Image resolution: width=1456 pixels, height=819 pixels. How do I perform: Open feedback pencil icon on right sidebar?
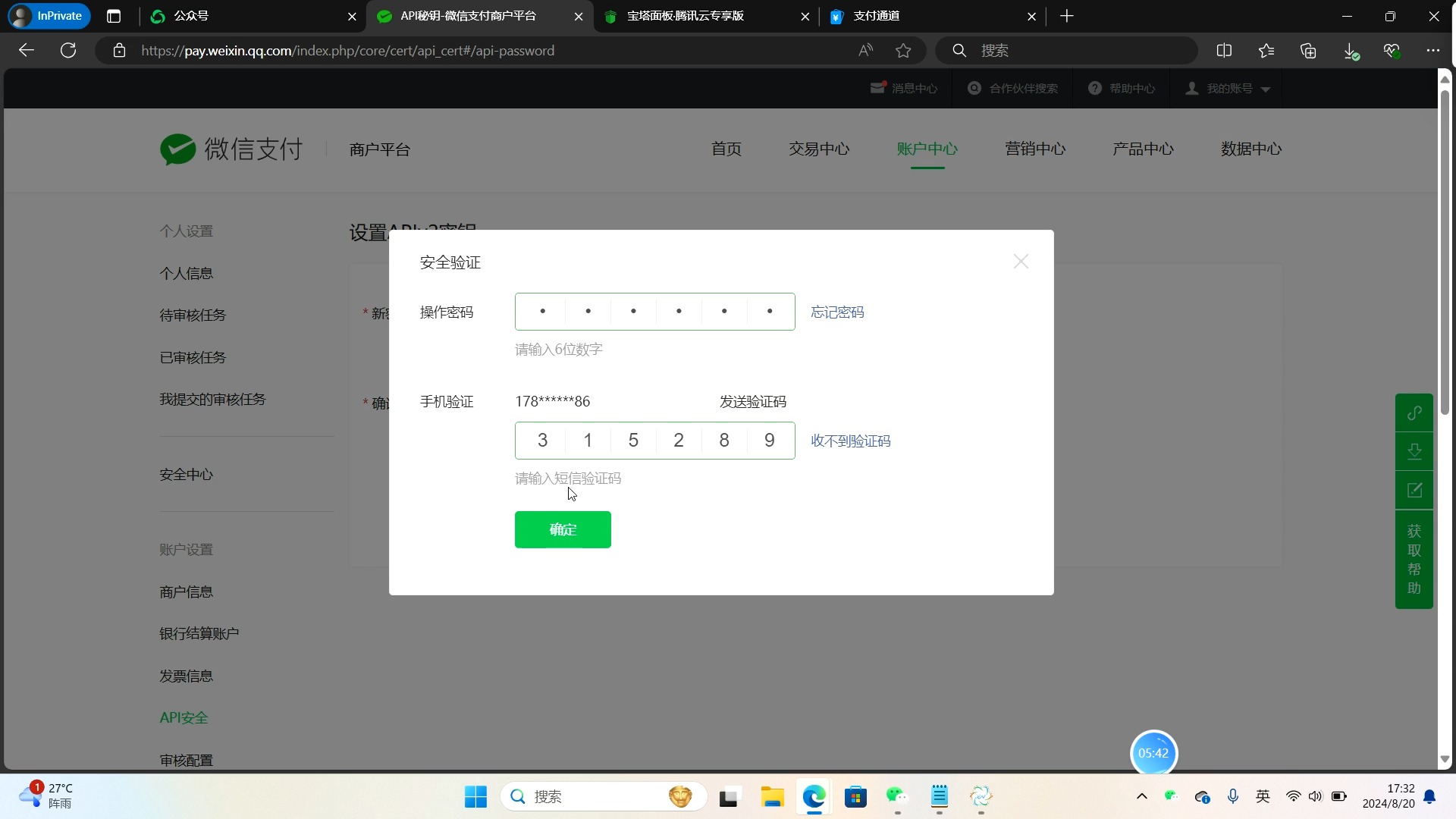(x=1414, y=490)
